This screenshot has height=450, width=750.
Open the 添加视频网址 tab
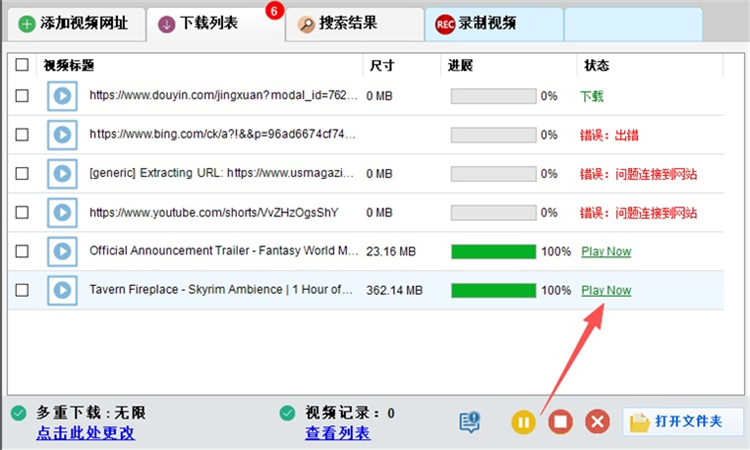pyautogui.click(x=77, y=23)
